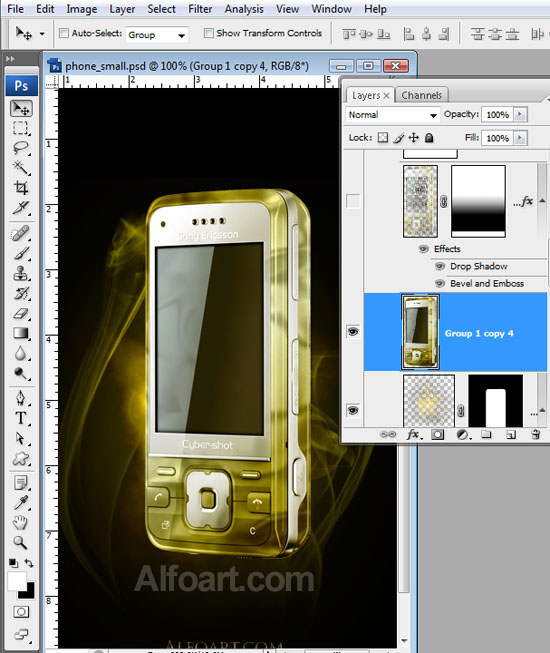This screenshot has width=550, height=653.
Task: Choose the Healing Brush tool
Action: click(x=20, y=233)
